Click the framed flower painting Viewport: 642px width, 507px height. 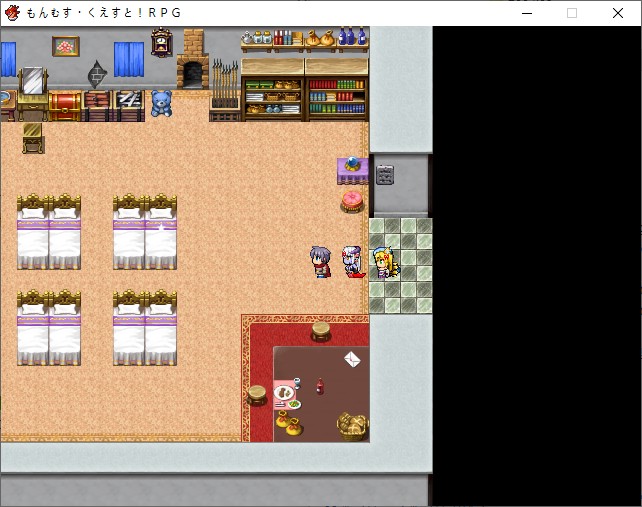(x=66, y=46)
